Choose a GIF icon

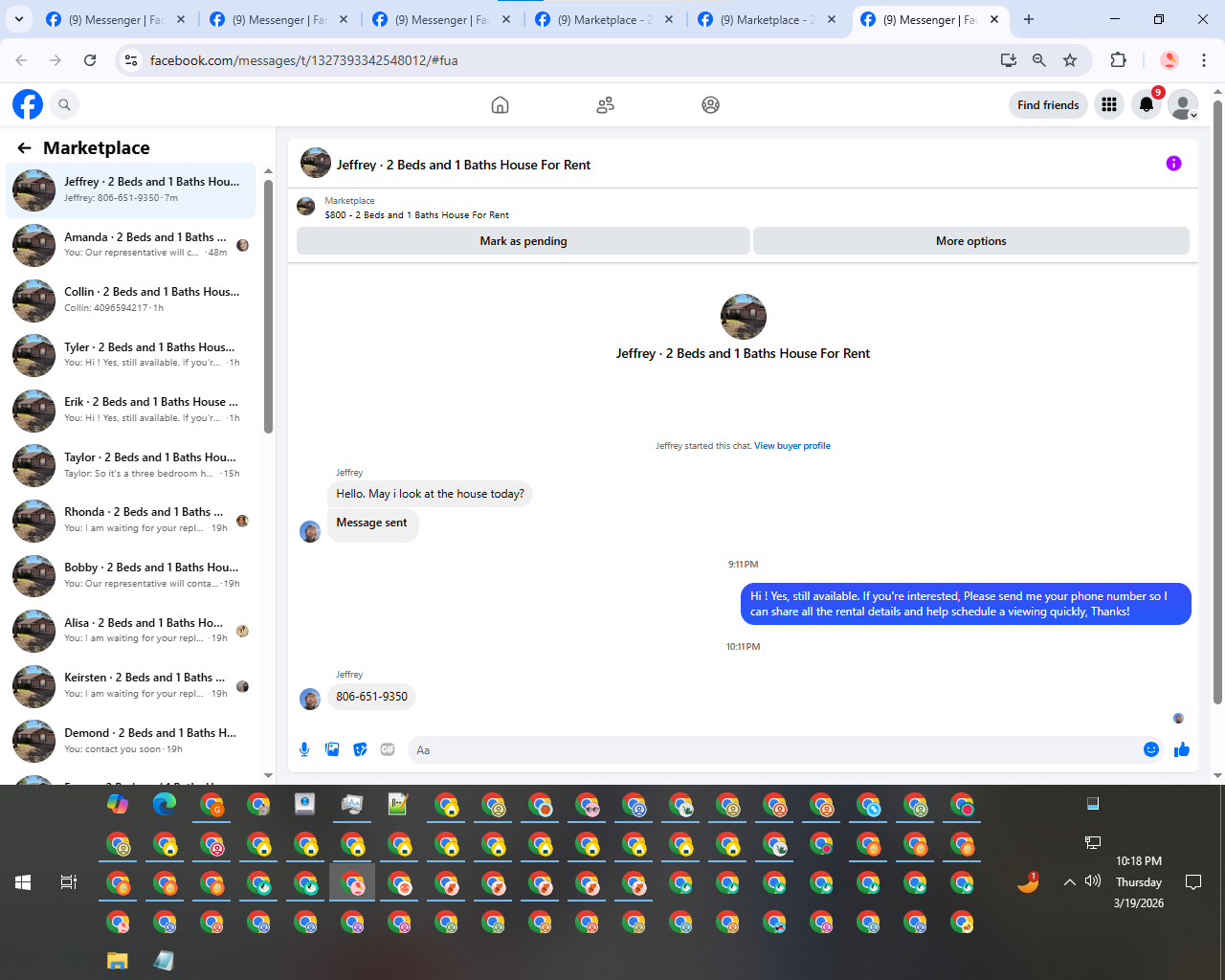[x=388, y=749]
